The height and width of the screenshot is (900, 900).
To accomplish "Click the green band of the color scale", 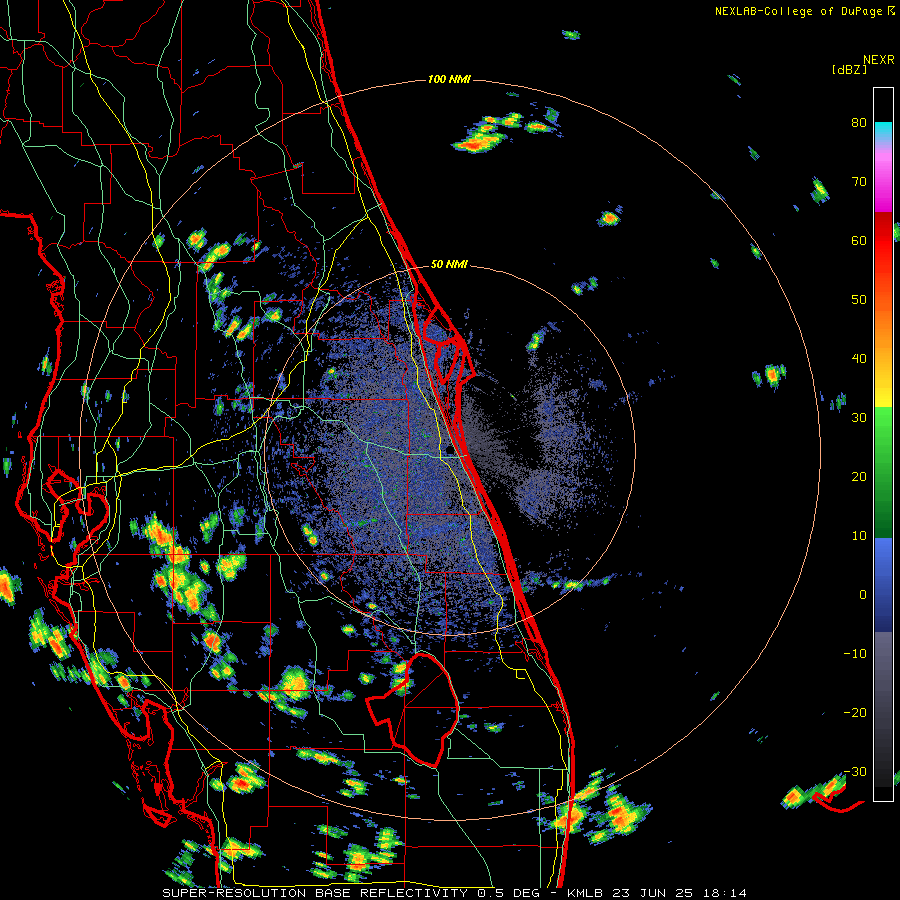I will (x=883, y=472).
